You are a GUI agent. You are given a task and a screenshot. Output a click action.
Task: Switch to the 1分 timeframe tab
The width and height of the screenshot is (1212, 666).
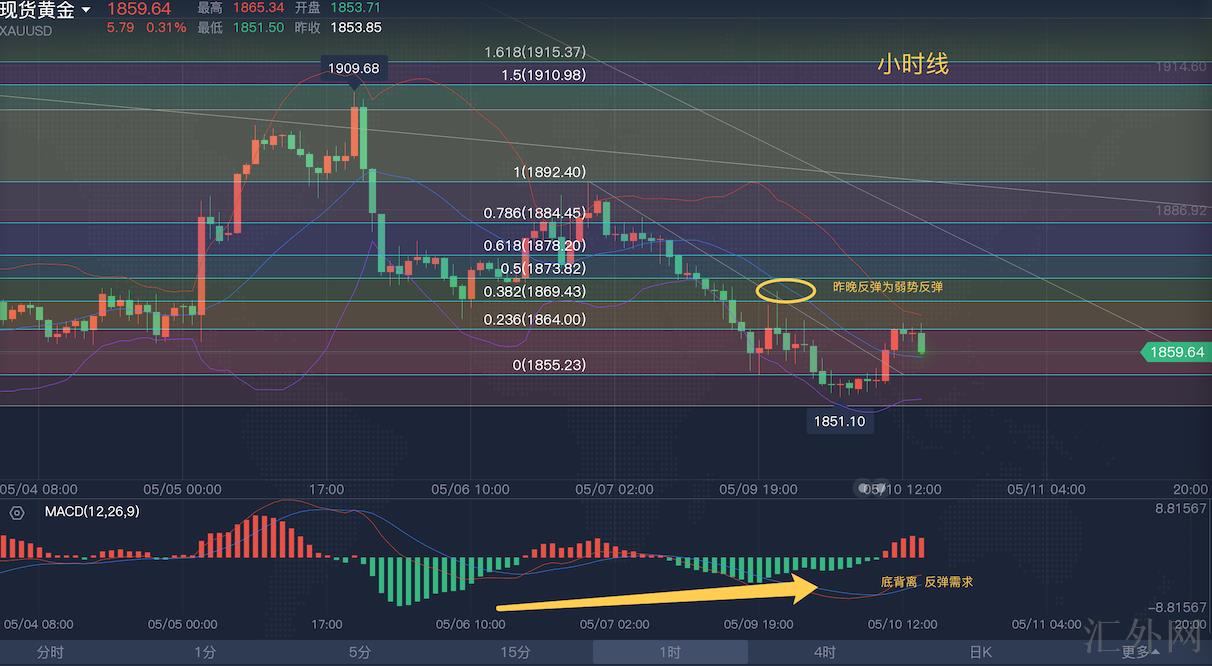pyautogui.click(x=205, y=653)
